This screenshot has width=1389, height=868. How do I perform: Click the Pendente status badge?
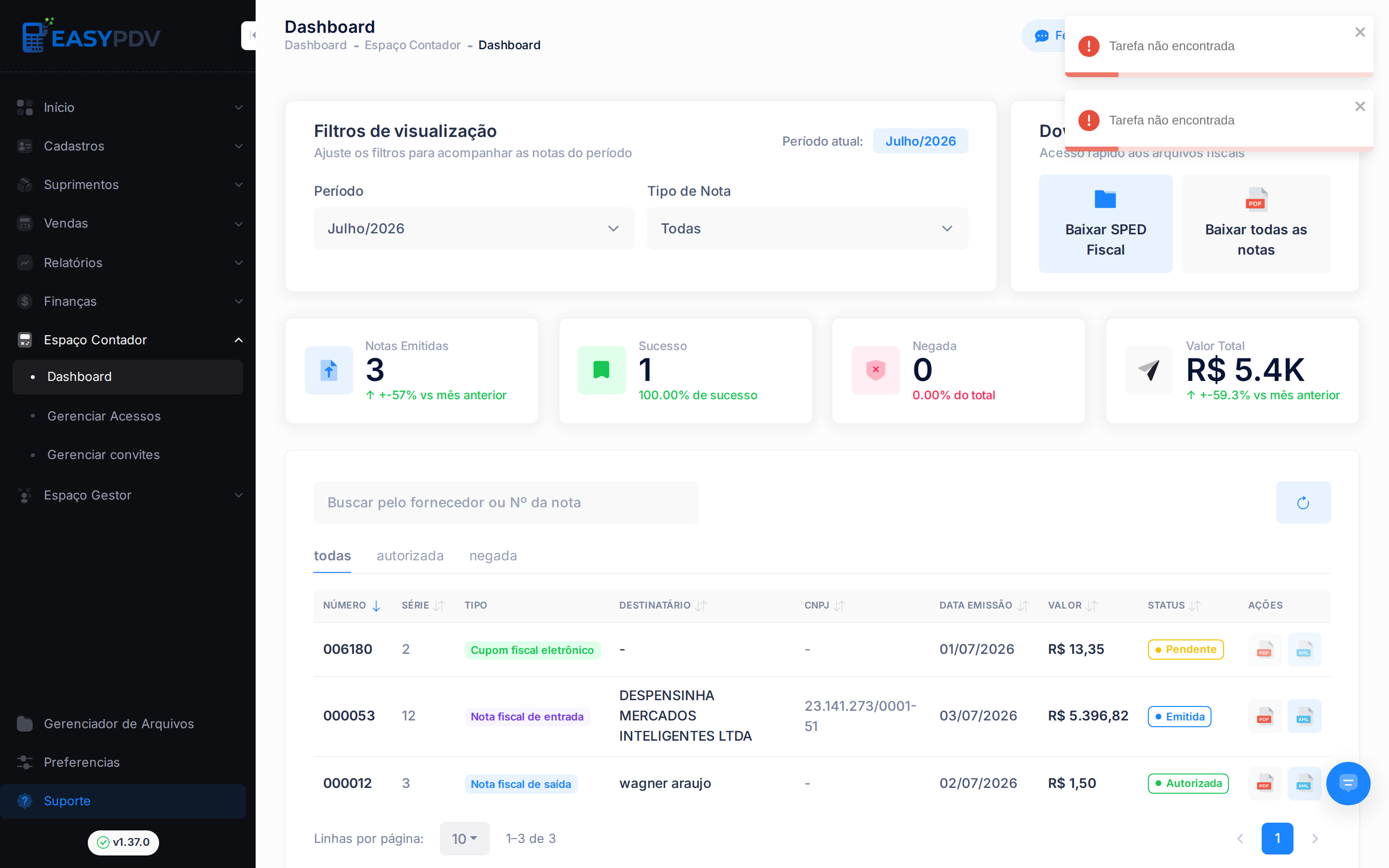(1185, 649)
